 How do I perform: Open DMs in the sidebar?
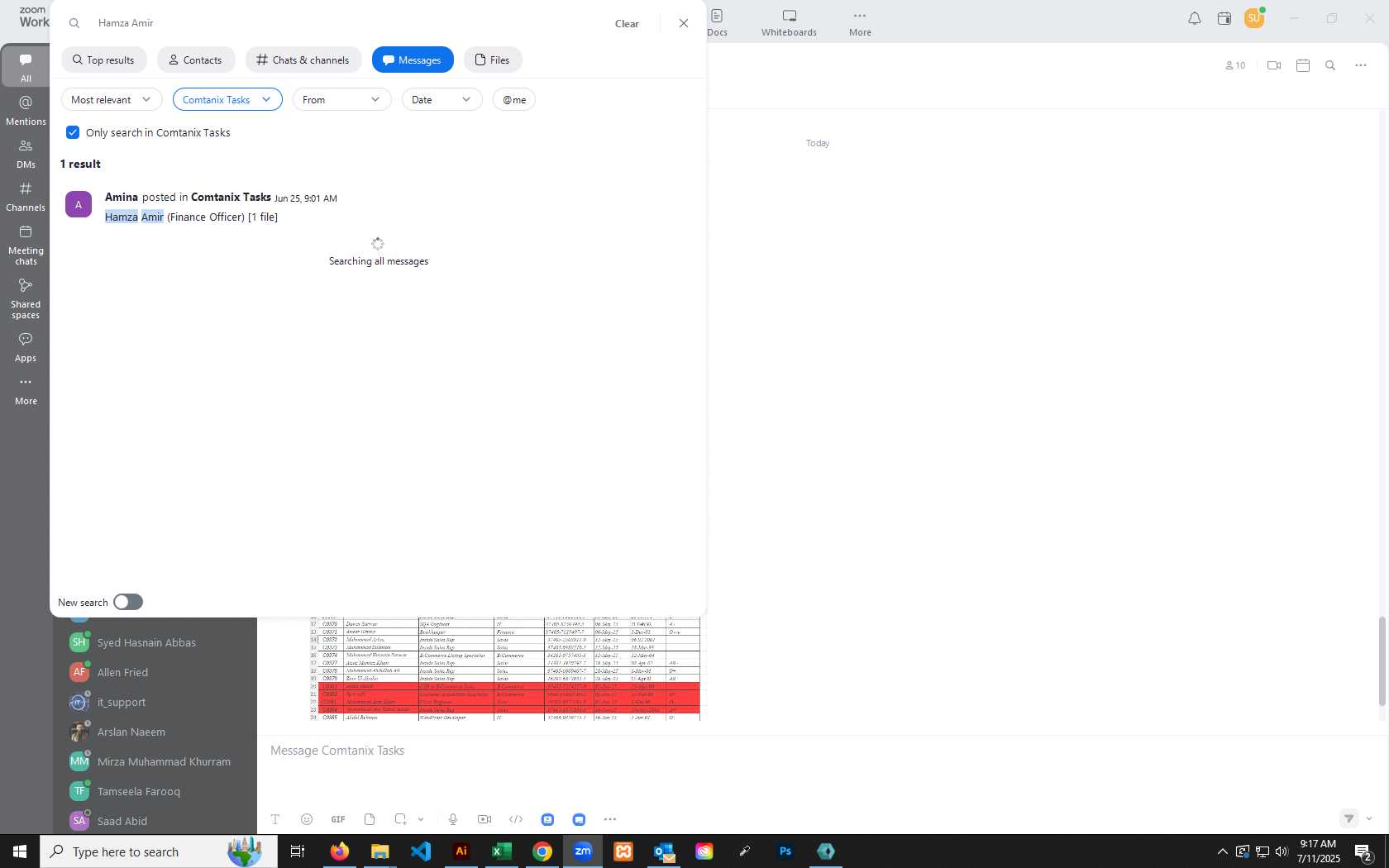pos(26,154)
